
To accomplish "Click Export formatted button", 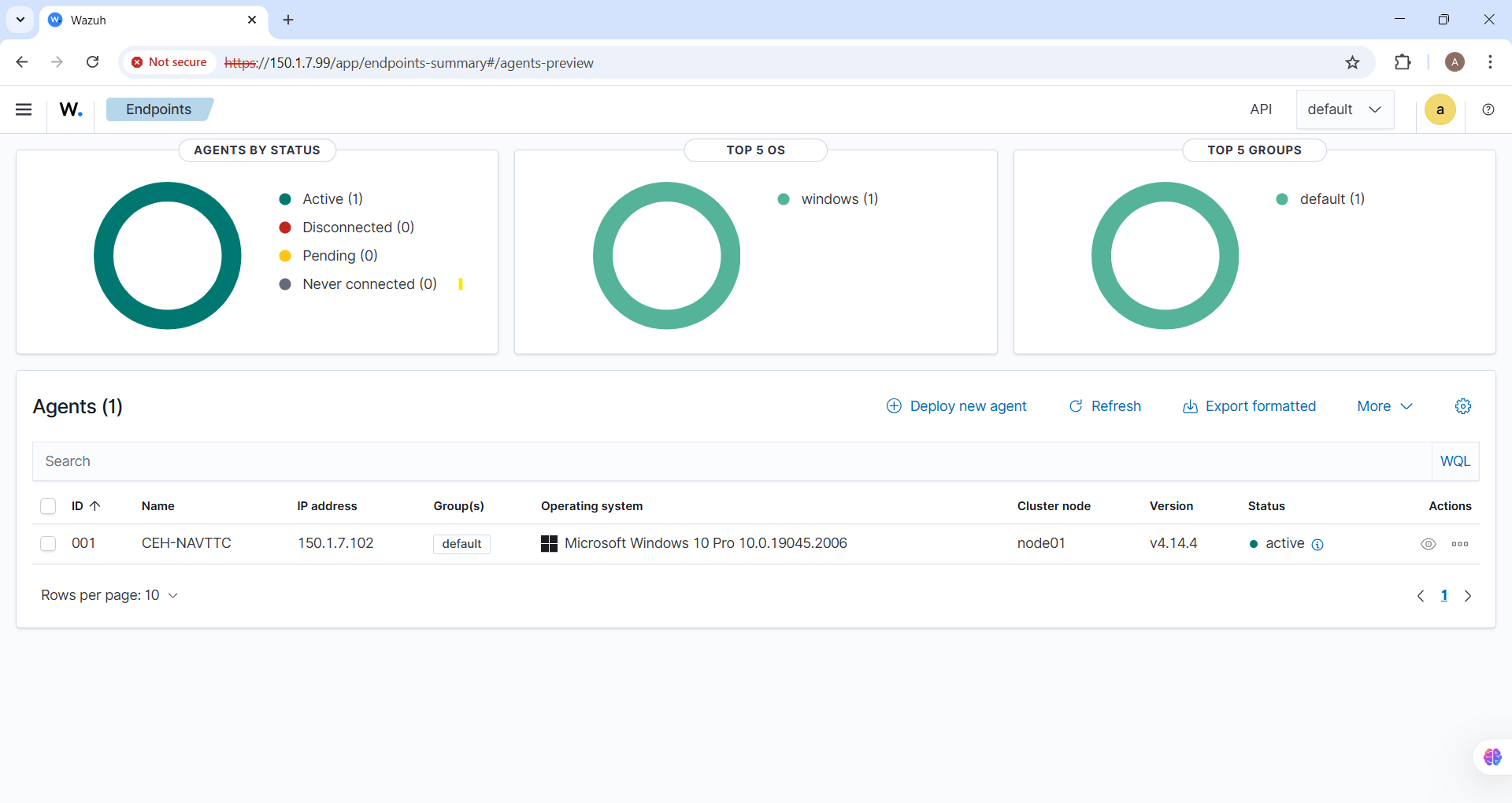I will click(x=1249, y=406).
